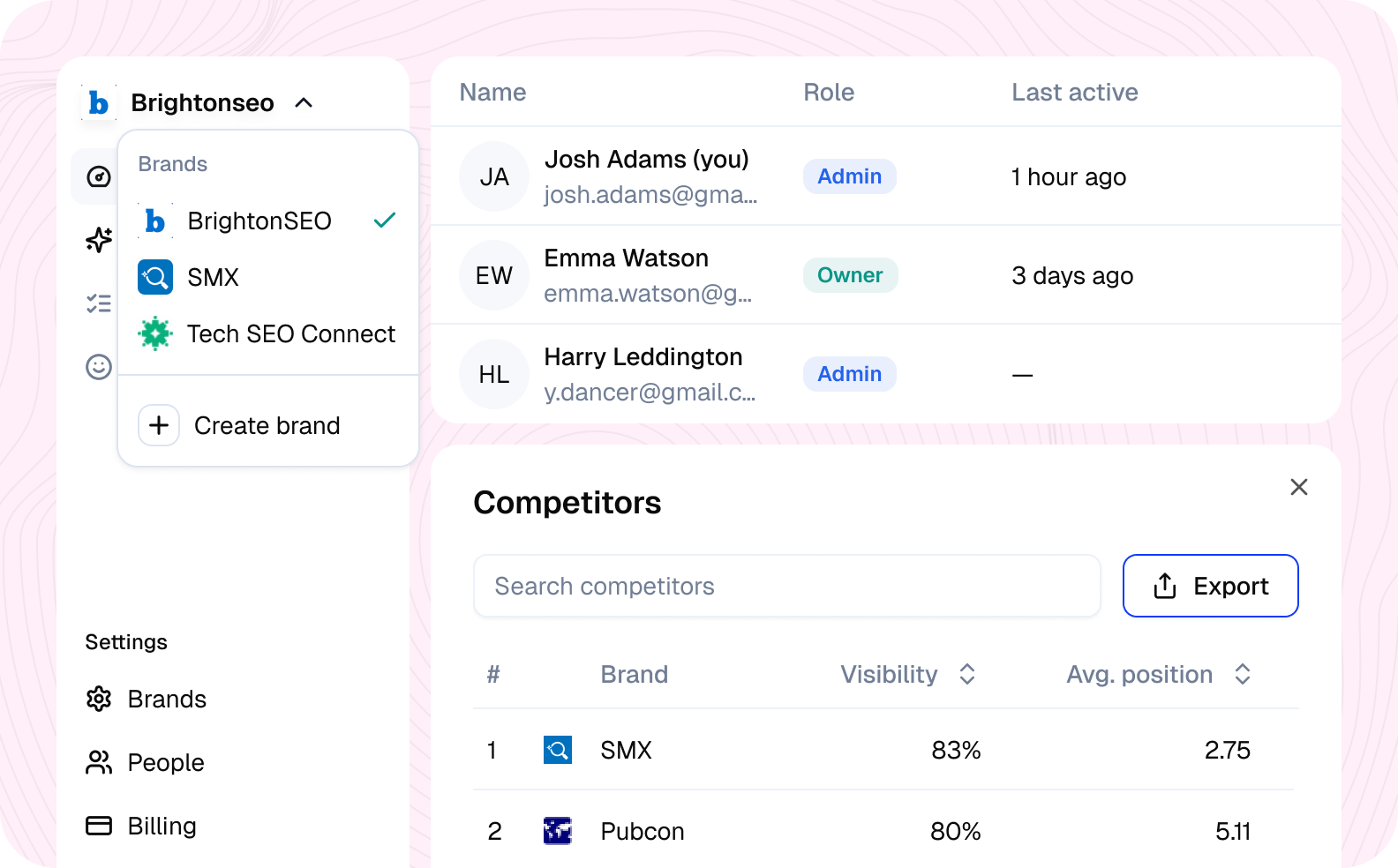Screen dimensions: 1398x868
Task: Switch the selected brand to SMX
Action: [x=212, y=277]
